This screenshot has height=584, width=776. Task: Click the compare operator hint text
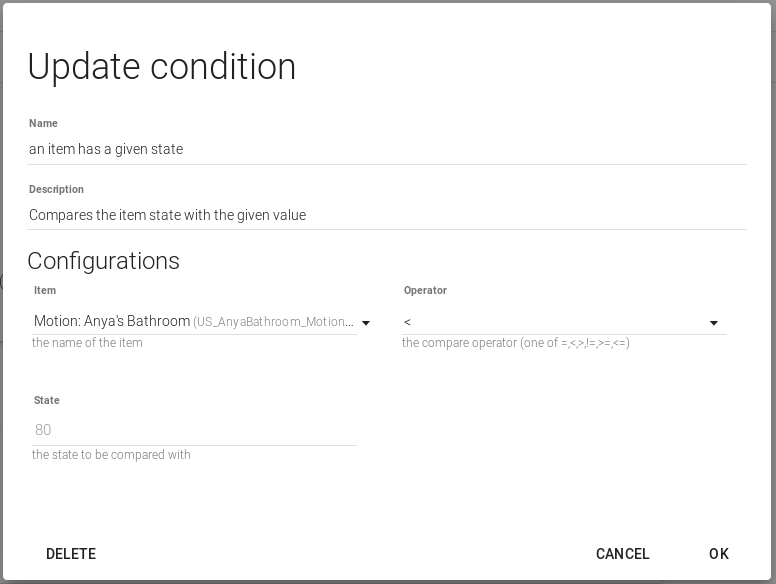click(x=515, y=343)
